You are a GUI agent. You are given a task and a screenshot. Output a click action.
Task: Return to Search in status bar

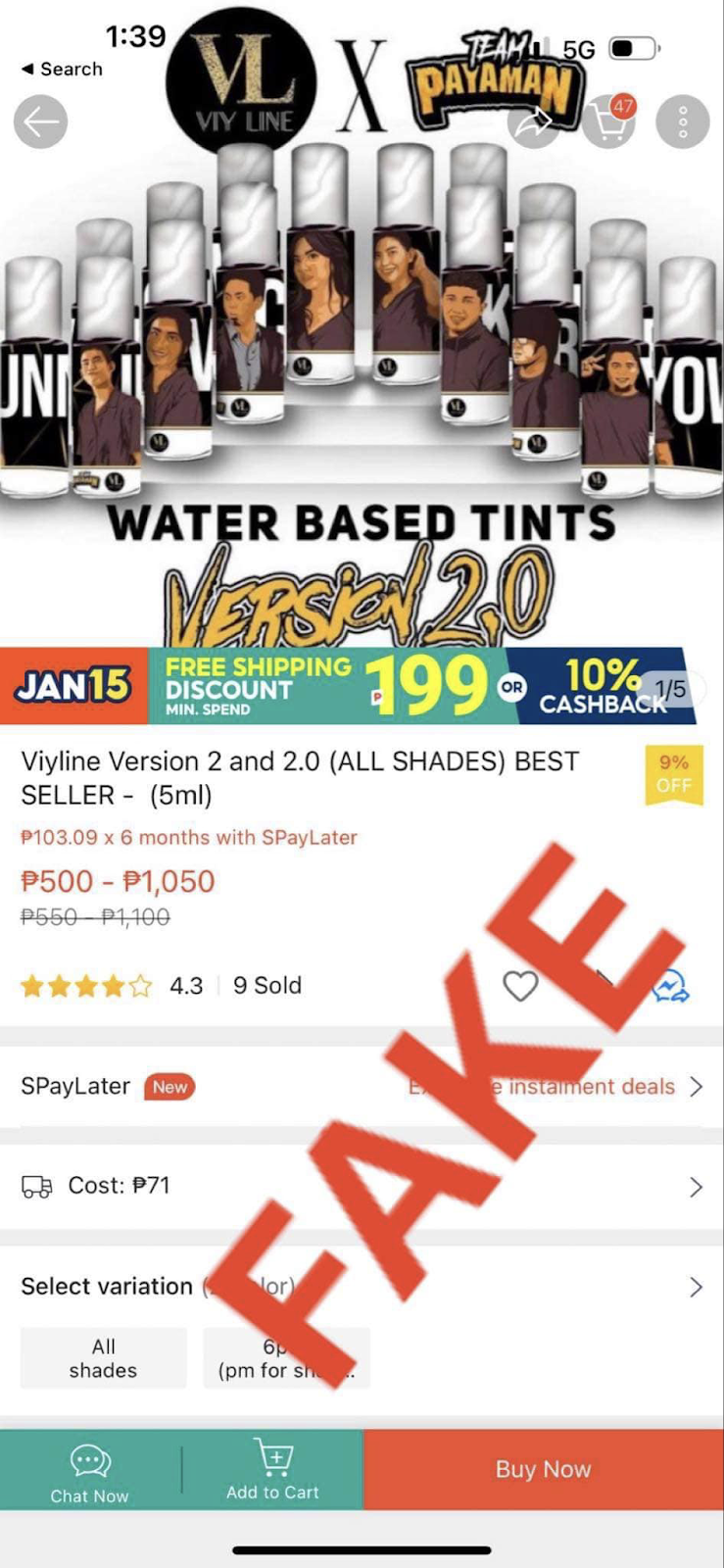[62, 69]
